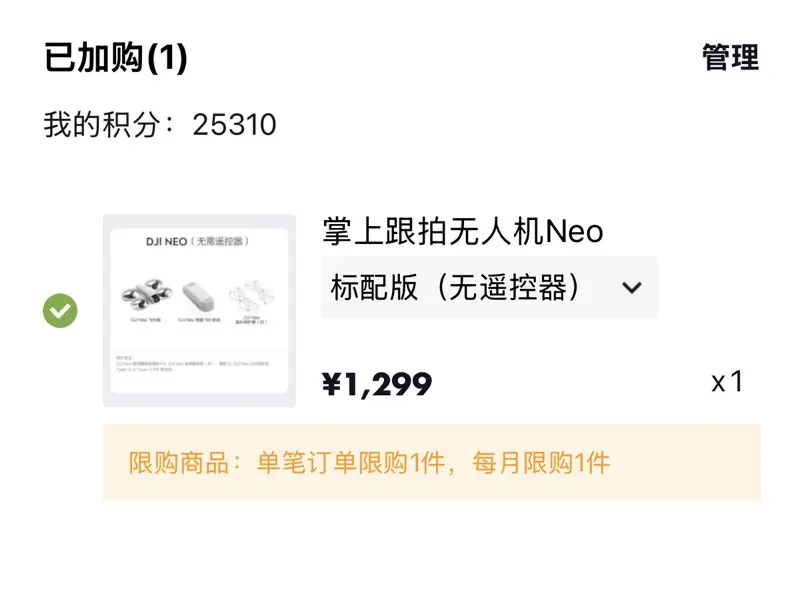This screenshot has width=802, height=601.
Task: Uncheck the green item selection checkmark
Action: click(60, 310)
